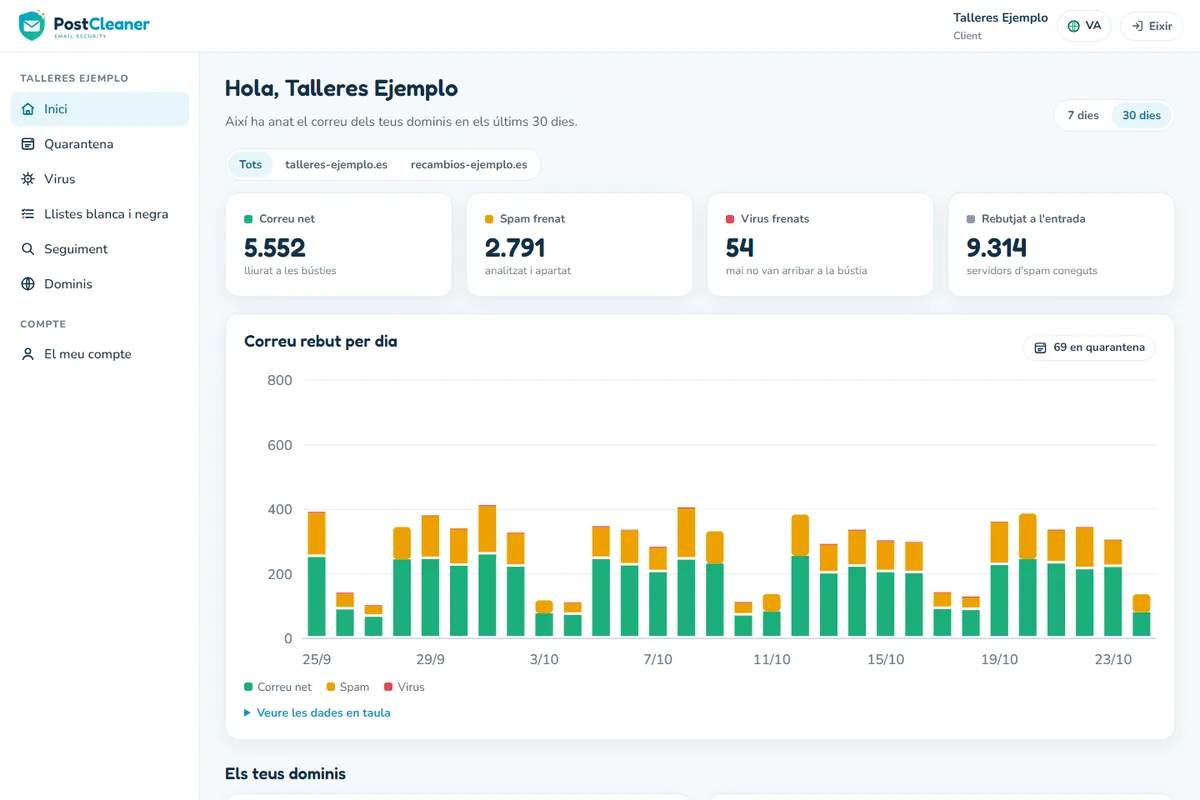Select the Tots domain tab
The width and height of the screenshot is (1200, 800).
pos(251,164)
